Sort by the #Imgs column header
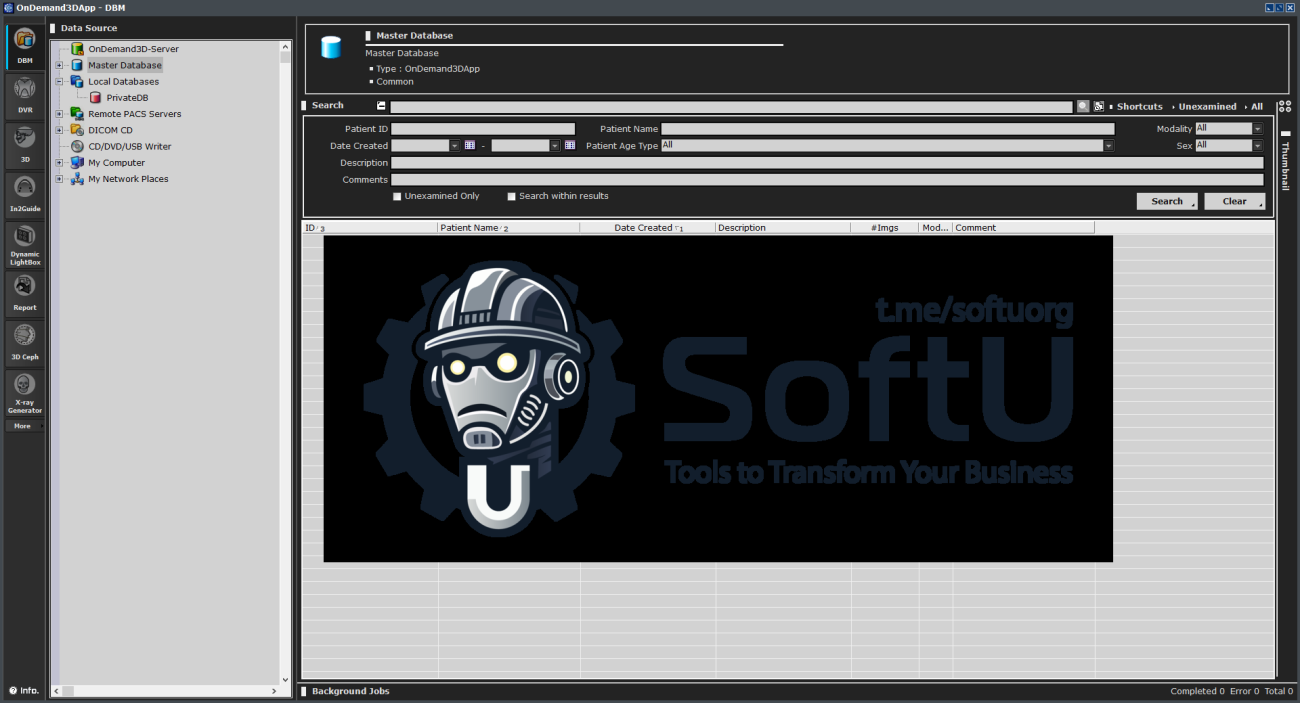1300x703 pixels. (885, 228)
